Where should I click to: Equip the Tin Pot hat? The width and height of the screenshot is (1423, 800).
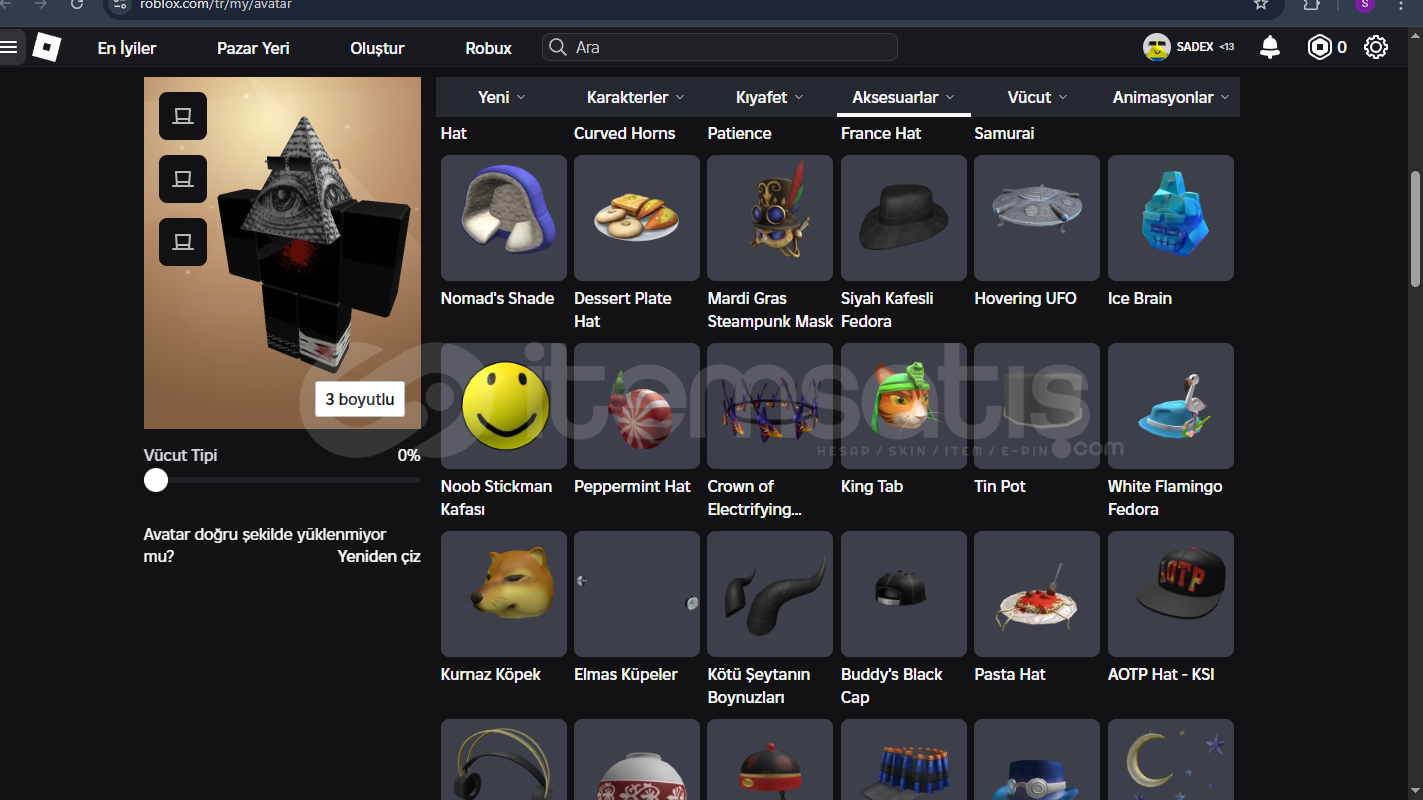(x=1037, y=406)
